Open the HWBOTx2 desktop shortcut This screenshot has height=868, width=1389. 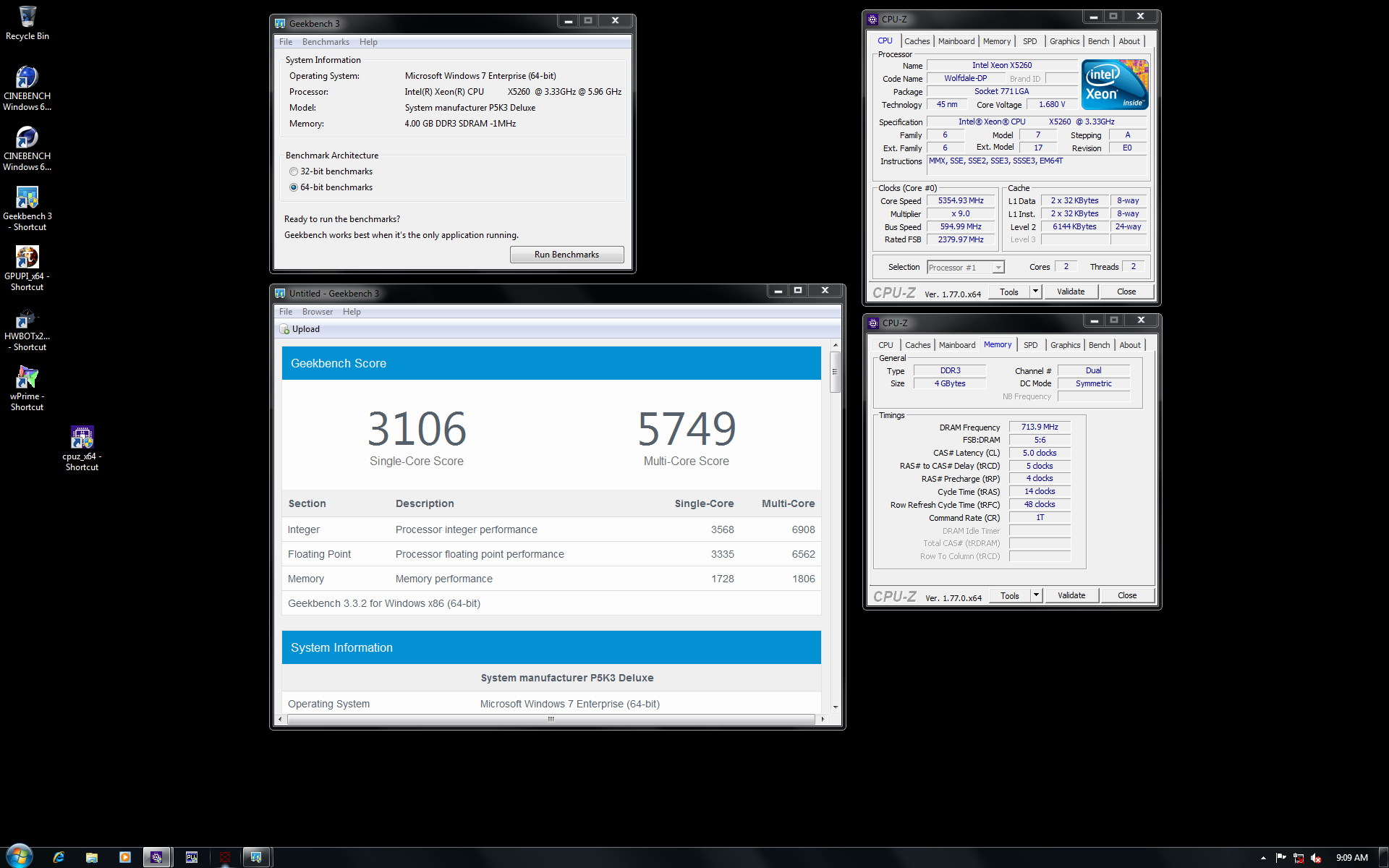tap(27, 329)
